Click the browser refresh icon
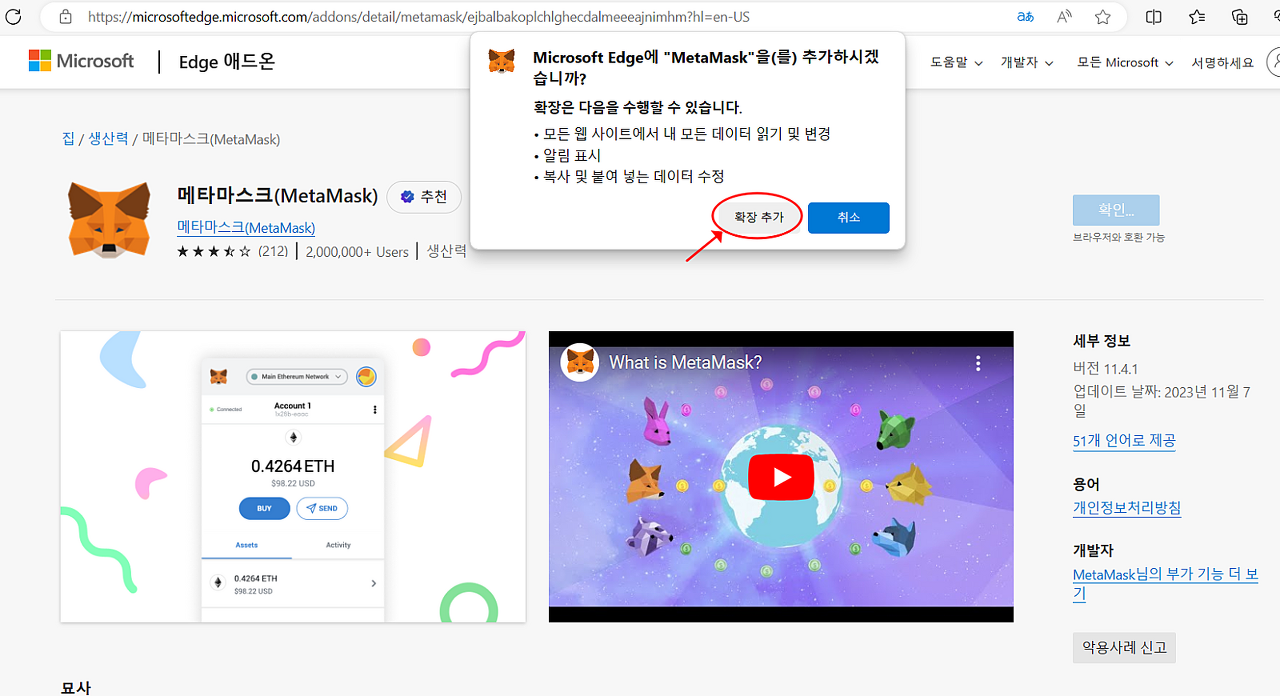 click(x=14, y=17)
